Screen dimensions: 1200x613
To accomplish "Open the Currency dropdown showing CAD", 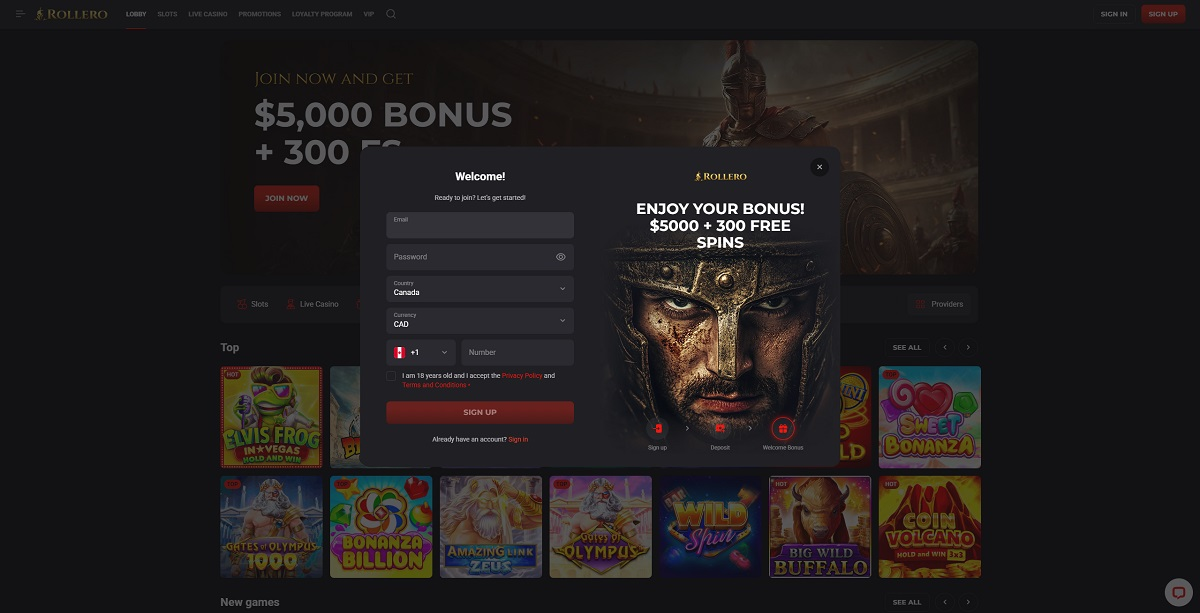I will pyautogui.click(x=480, y=321).
